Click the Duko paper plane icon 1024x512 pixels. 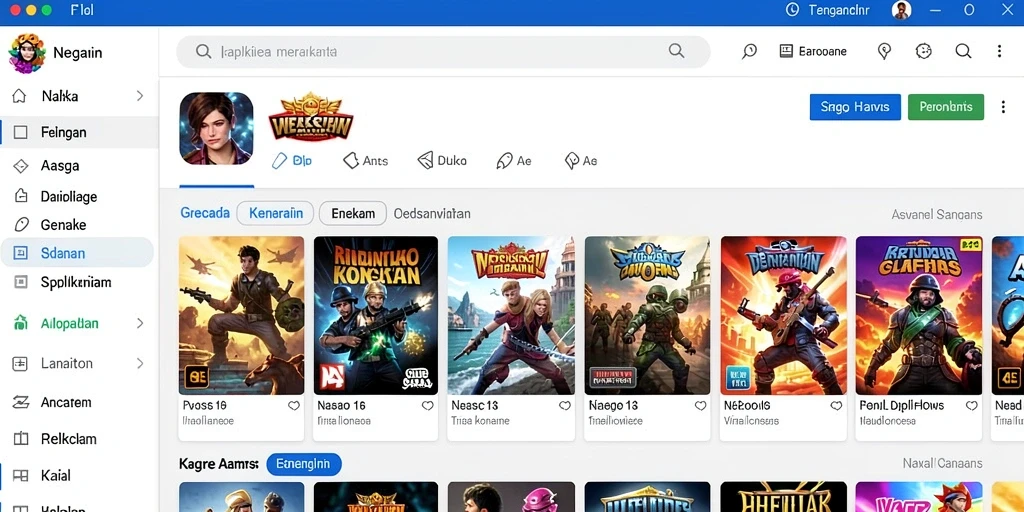click(x=425, y=160)
